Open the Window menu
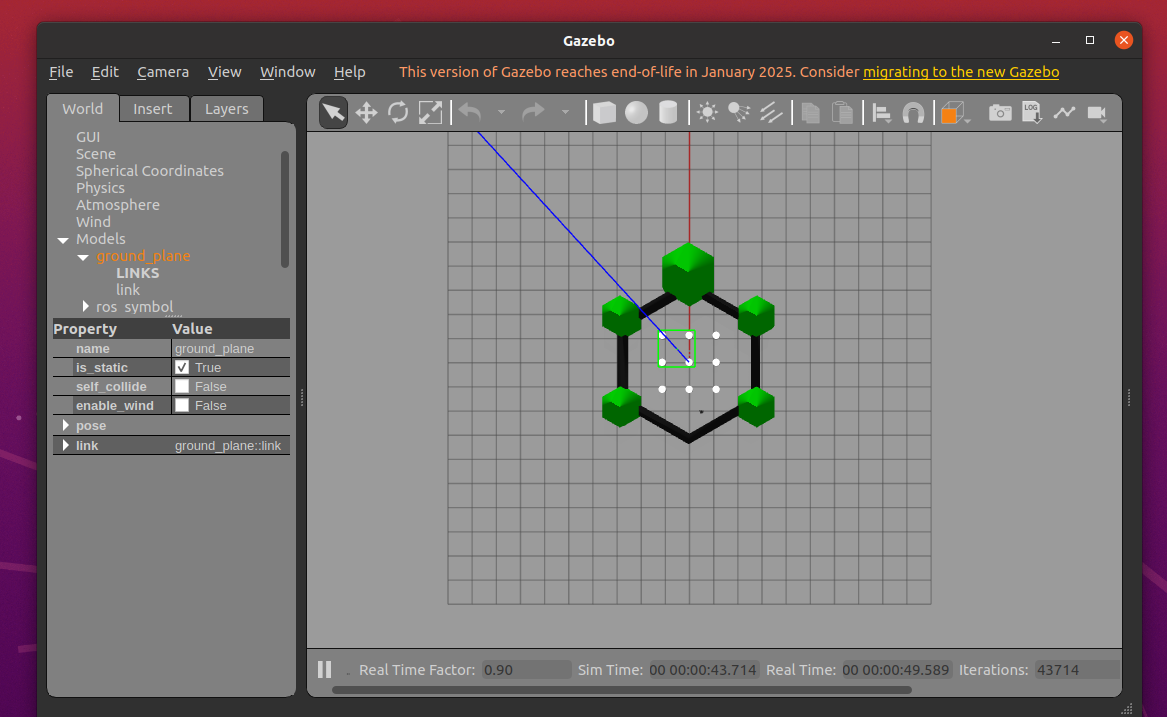The width and height of the screenshot is (1167, 717). tap(287, 71)
